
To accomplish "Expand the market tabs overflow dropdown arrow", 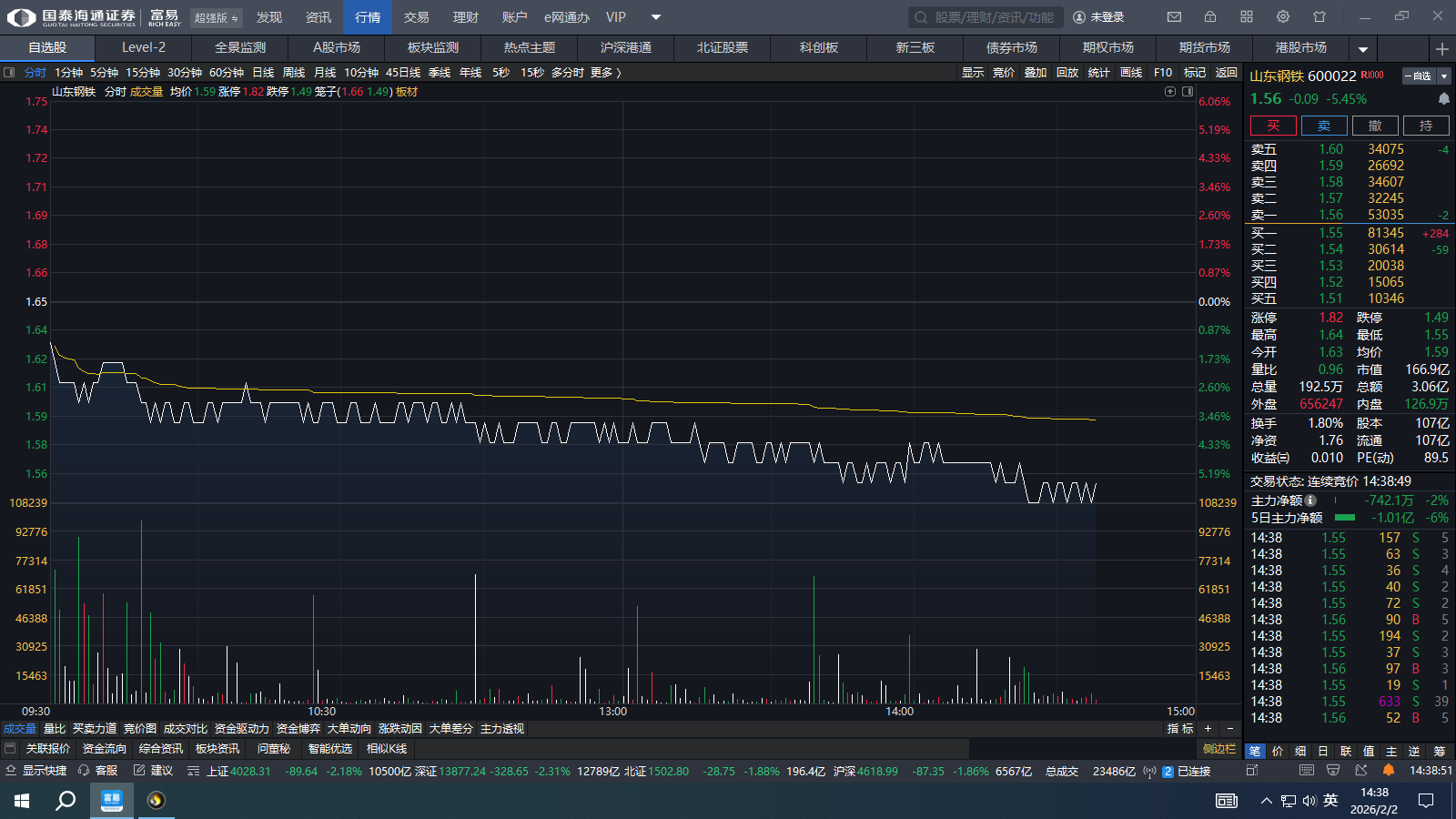I will point(1363,49).
